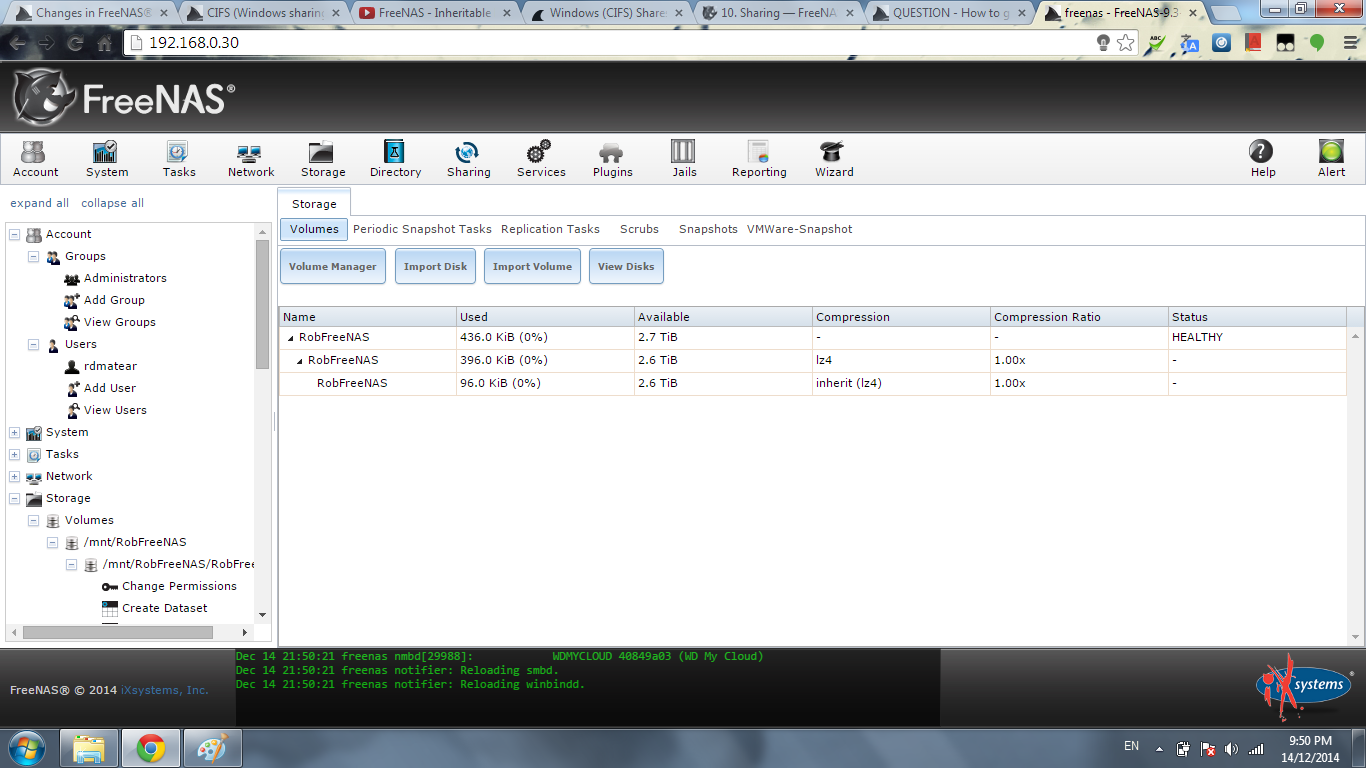The height and width of the screenshot is (768, 1366).
Task: Open Paint from the taskbar
Action: pyautogui.click(x=212, y=748)
